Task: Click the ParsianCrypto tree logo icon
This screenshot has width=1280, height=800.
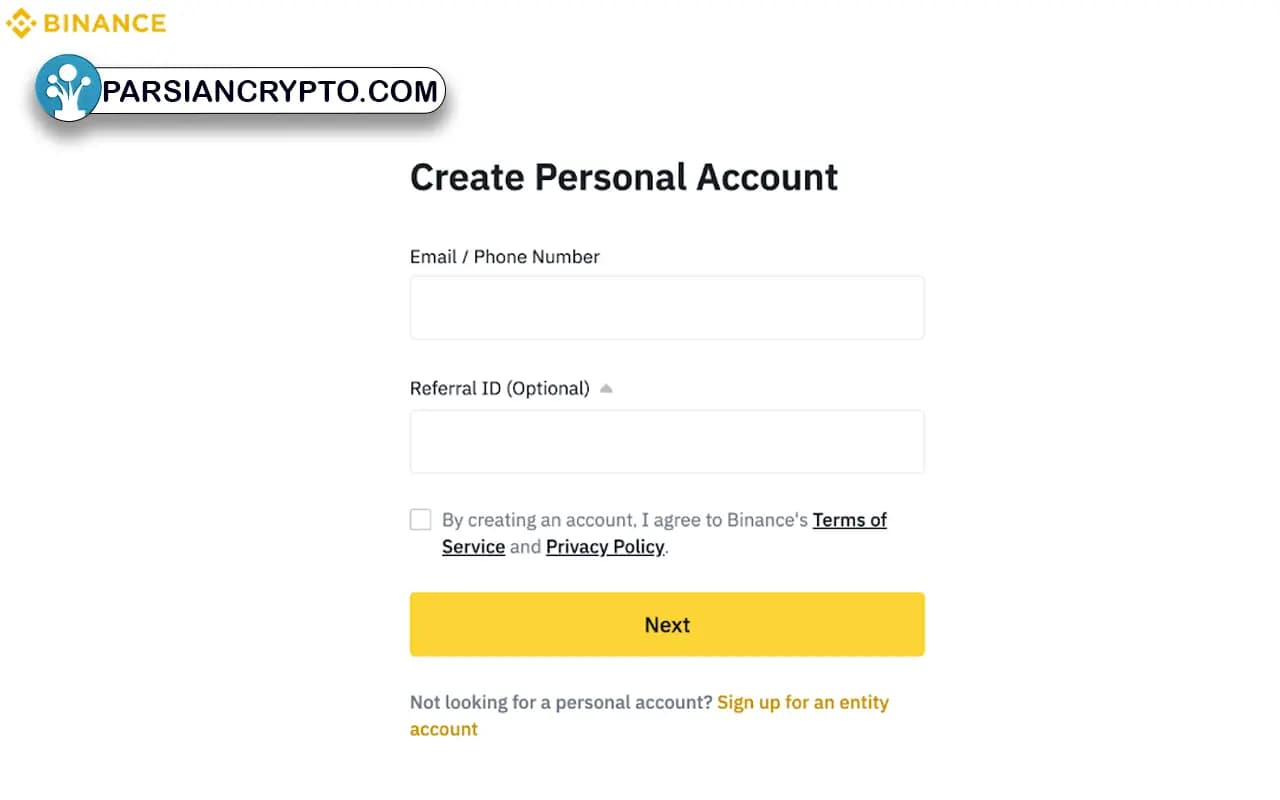Action: pyautogui.click(x=68, y=88)
